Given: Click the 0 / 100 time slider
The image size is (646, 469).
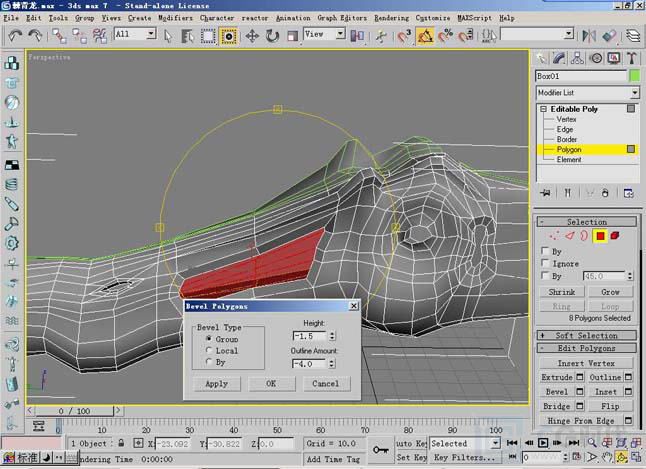Looking at the screenshot, I should [74, 411].
